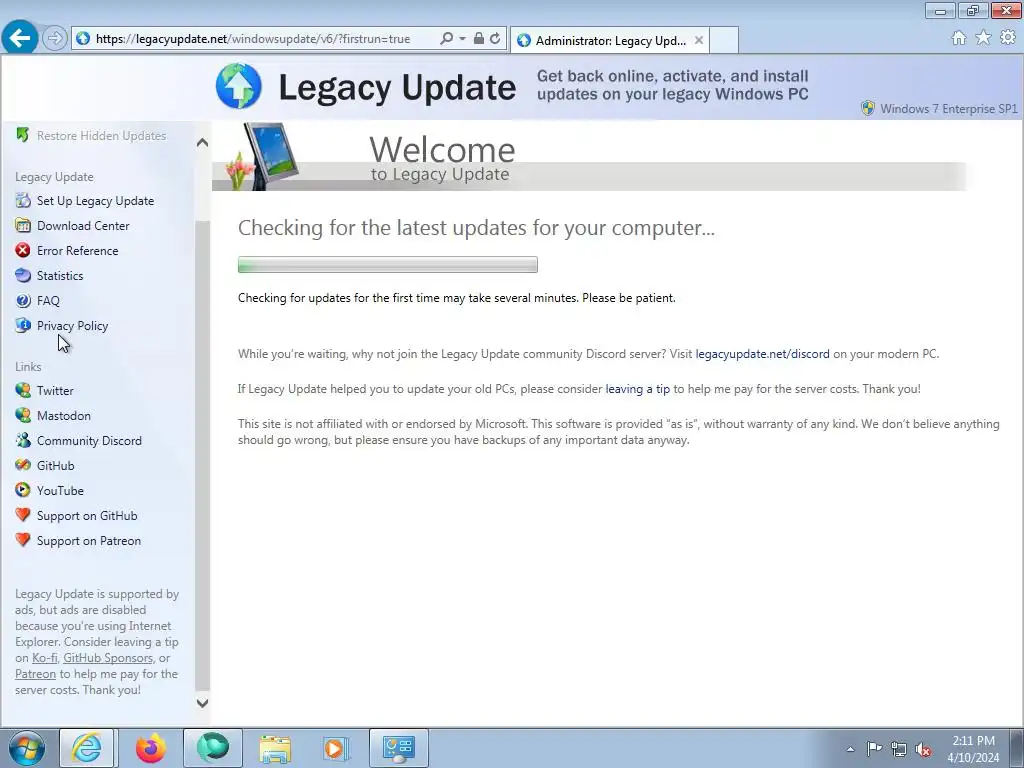
Task: Open the Windows Start button
Action: point(27,748)
